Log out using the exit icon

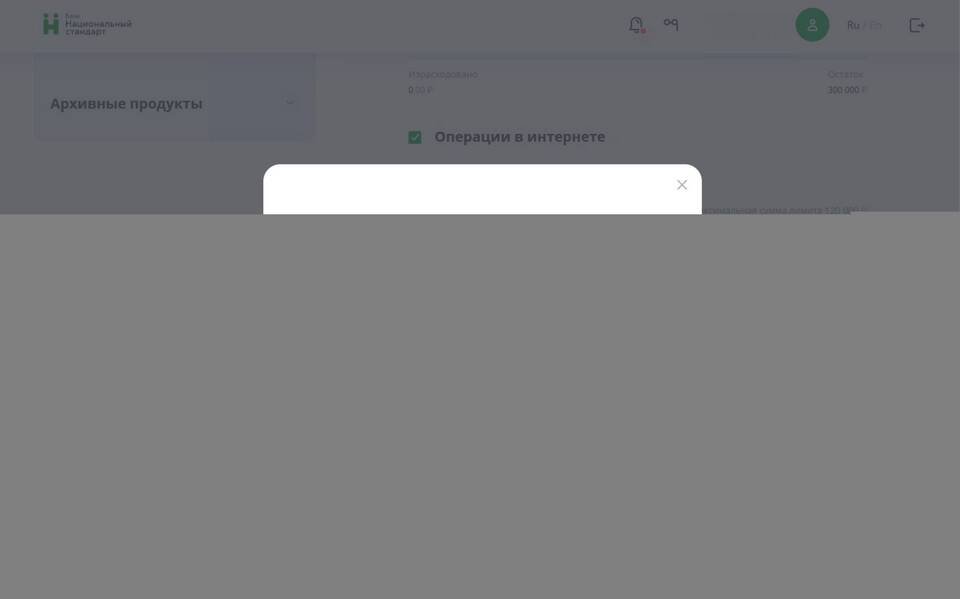917,25
